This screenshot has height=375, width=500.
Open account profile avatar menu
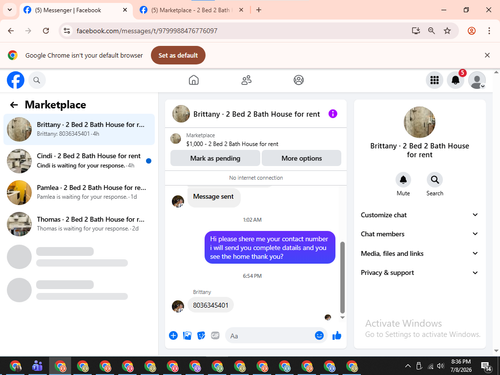point(477,80)
